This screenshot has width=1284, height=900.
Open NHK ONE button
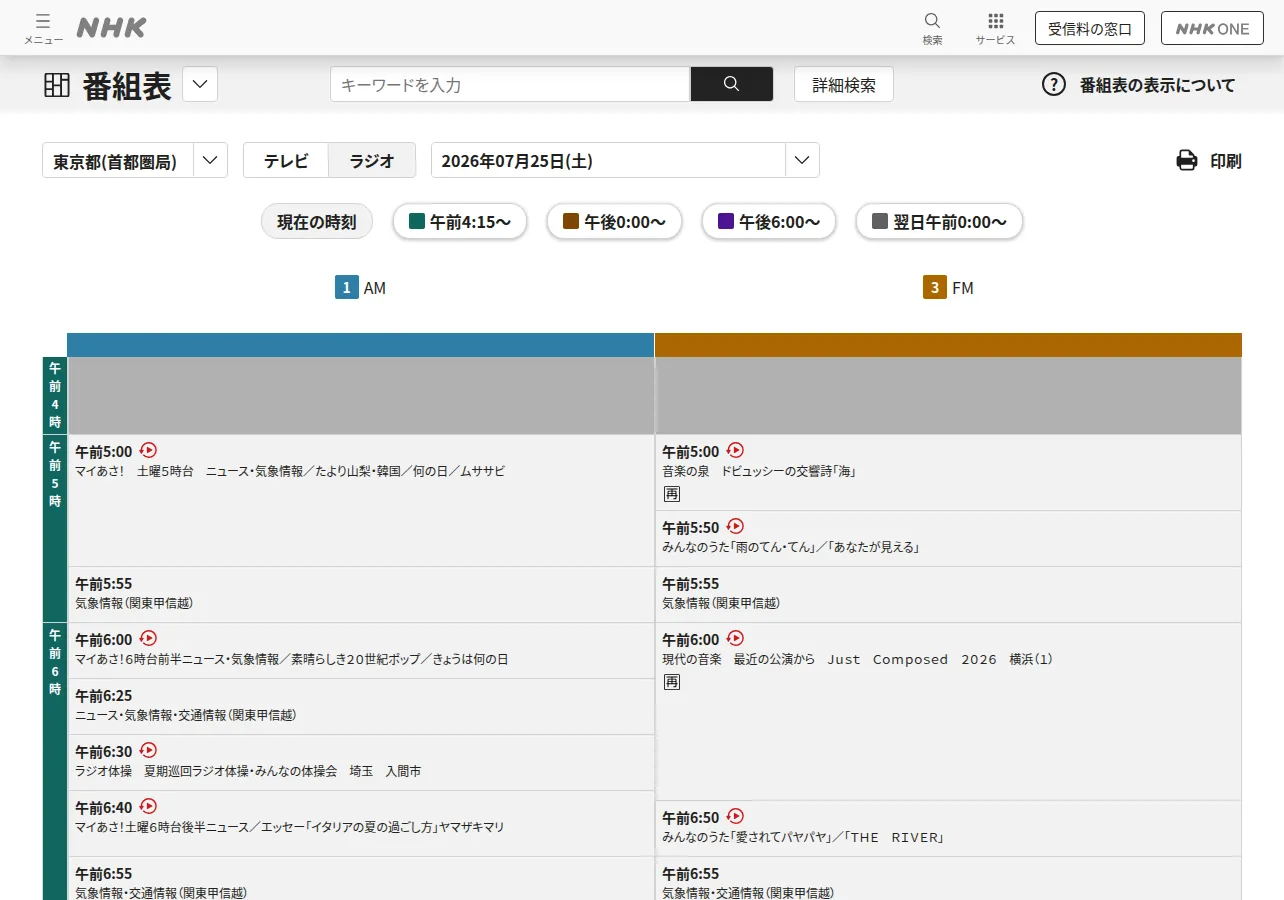[x=1212, y=28]
